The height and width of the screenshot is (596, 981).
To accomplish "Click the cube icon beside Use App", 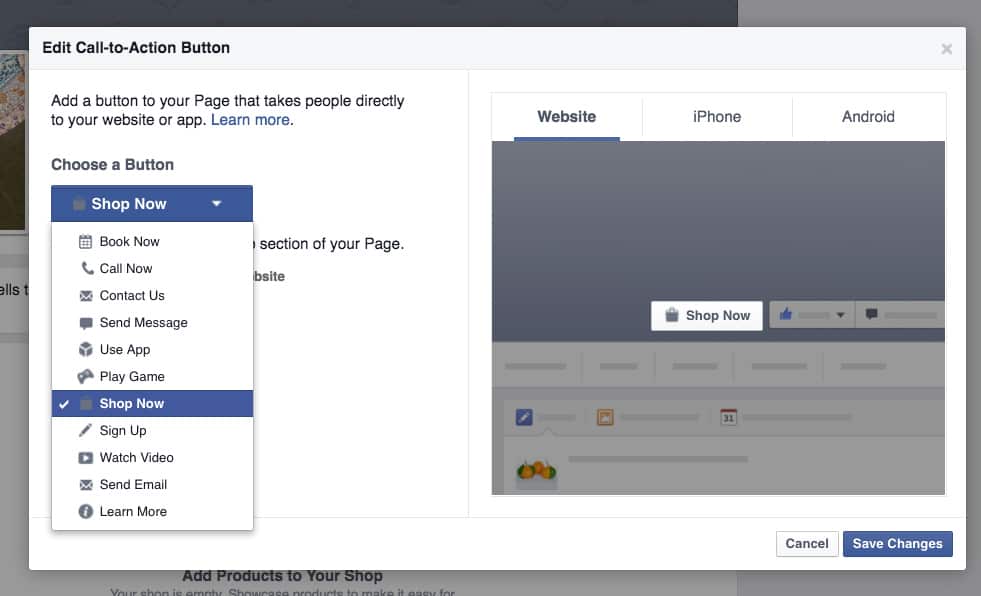I will click(86, 350).
